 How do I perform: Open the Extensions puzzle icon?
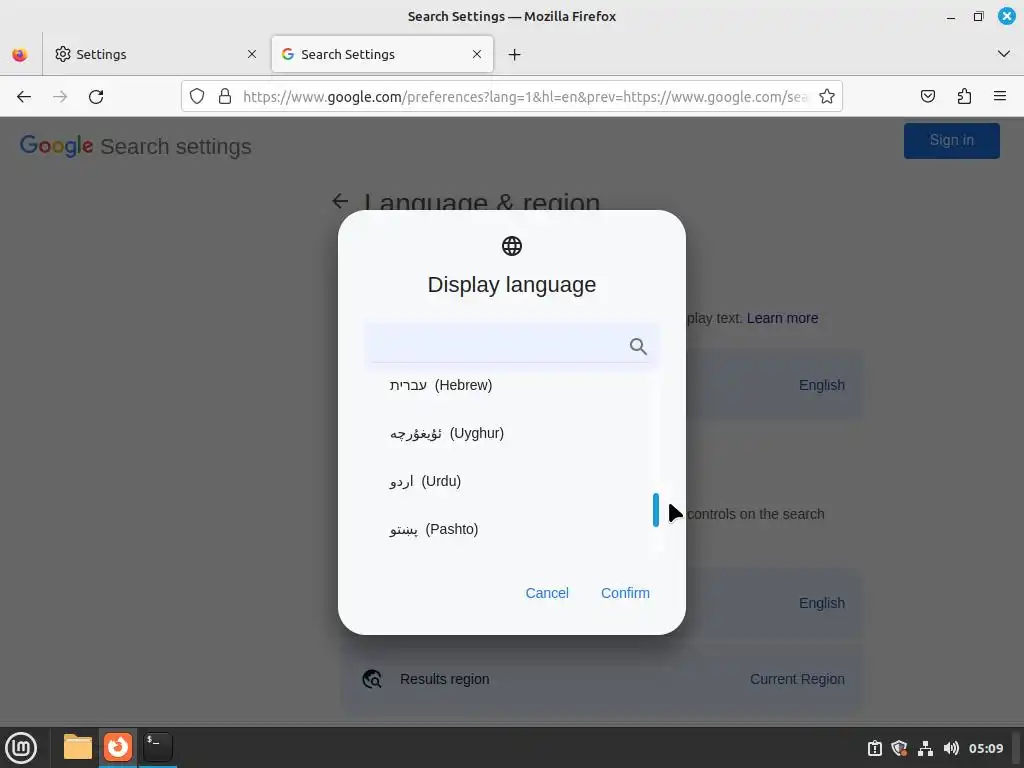point(964,97)
